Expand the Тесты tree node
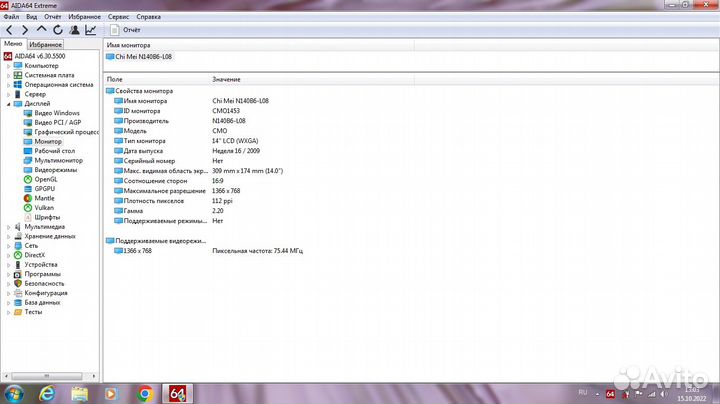This screenshot has width=720, height=404. (x=7, y=312)
